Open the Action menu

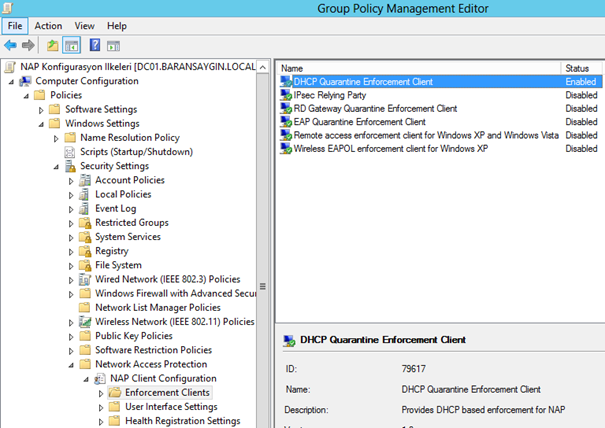(48, 26)
